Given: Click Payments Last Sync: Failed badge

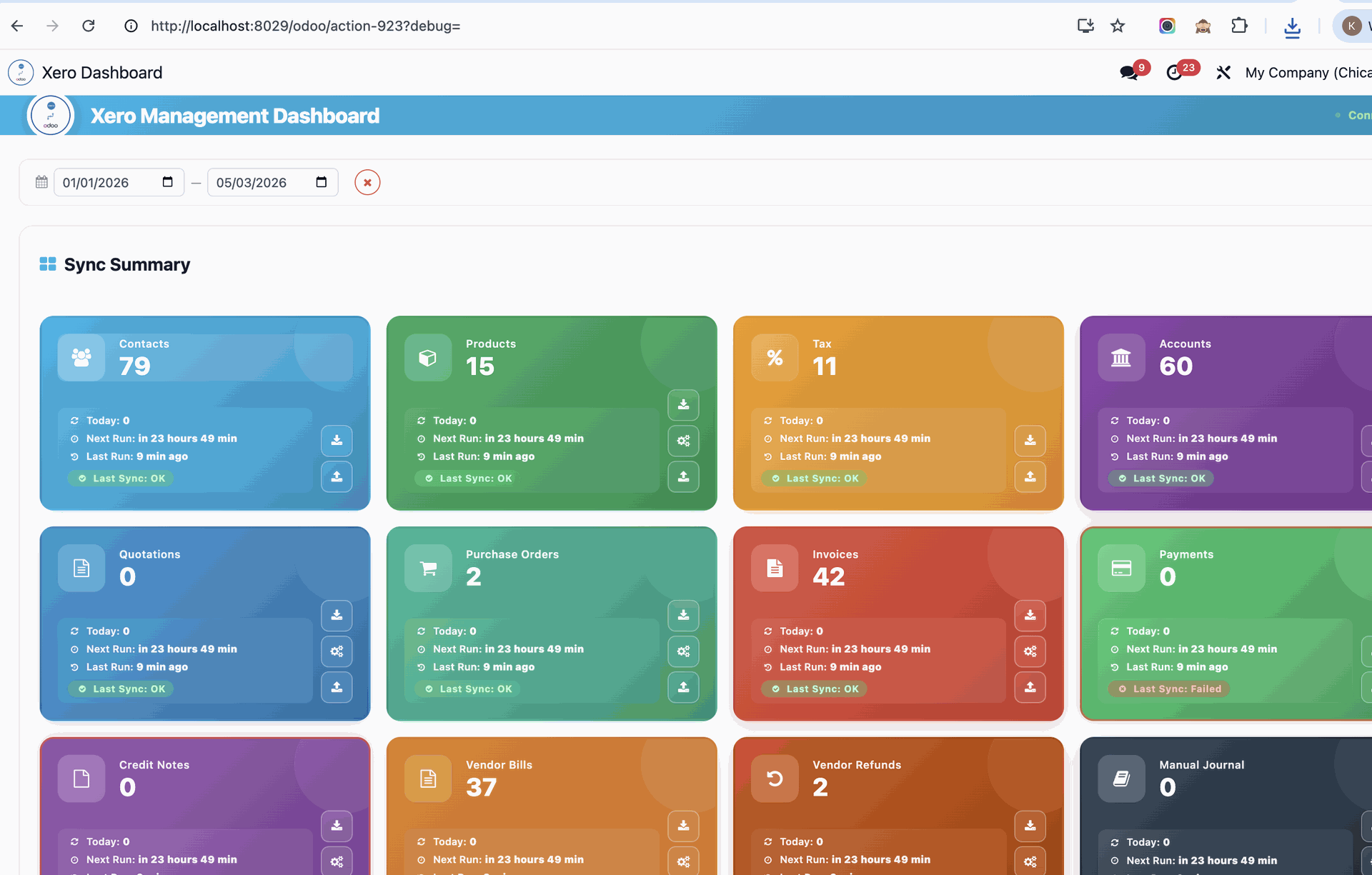Looking at the screenshot, I should [1169, 689].
